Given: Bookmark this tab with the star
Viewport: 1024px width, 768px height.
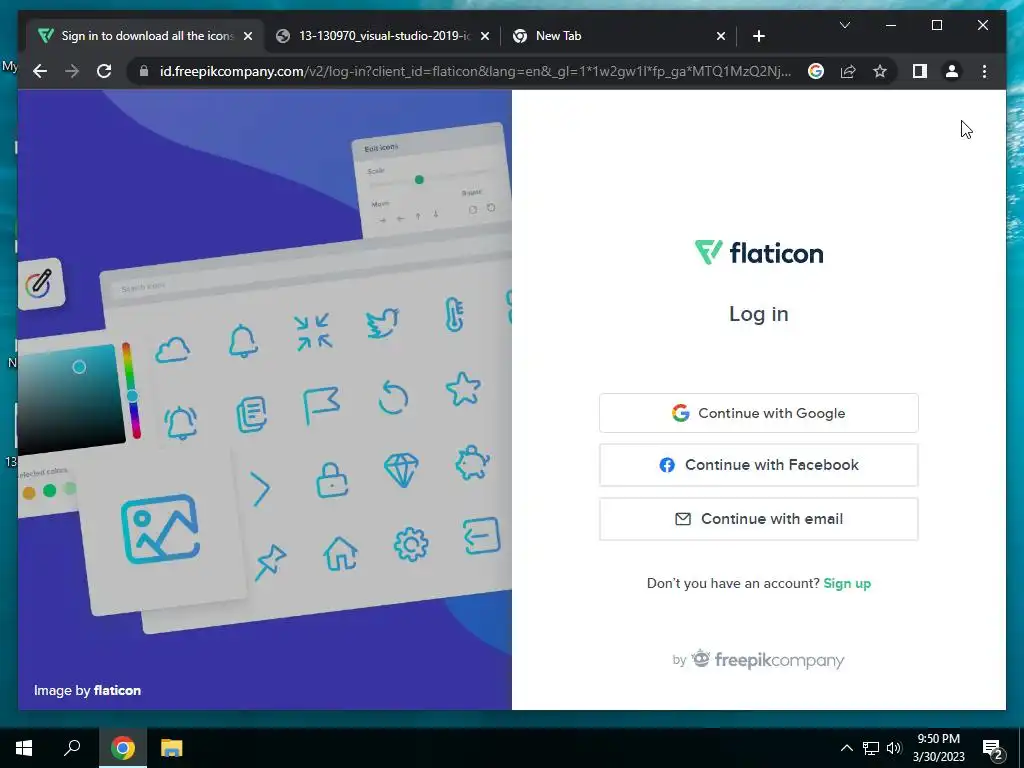Looking at the screenshot, I should tap(880, 71).
